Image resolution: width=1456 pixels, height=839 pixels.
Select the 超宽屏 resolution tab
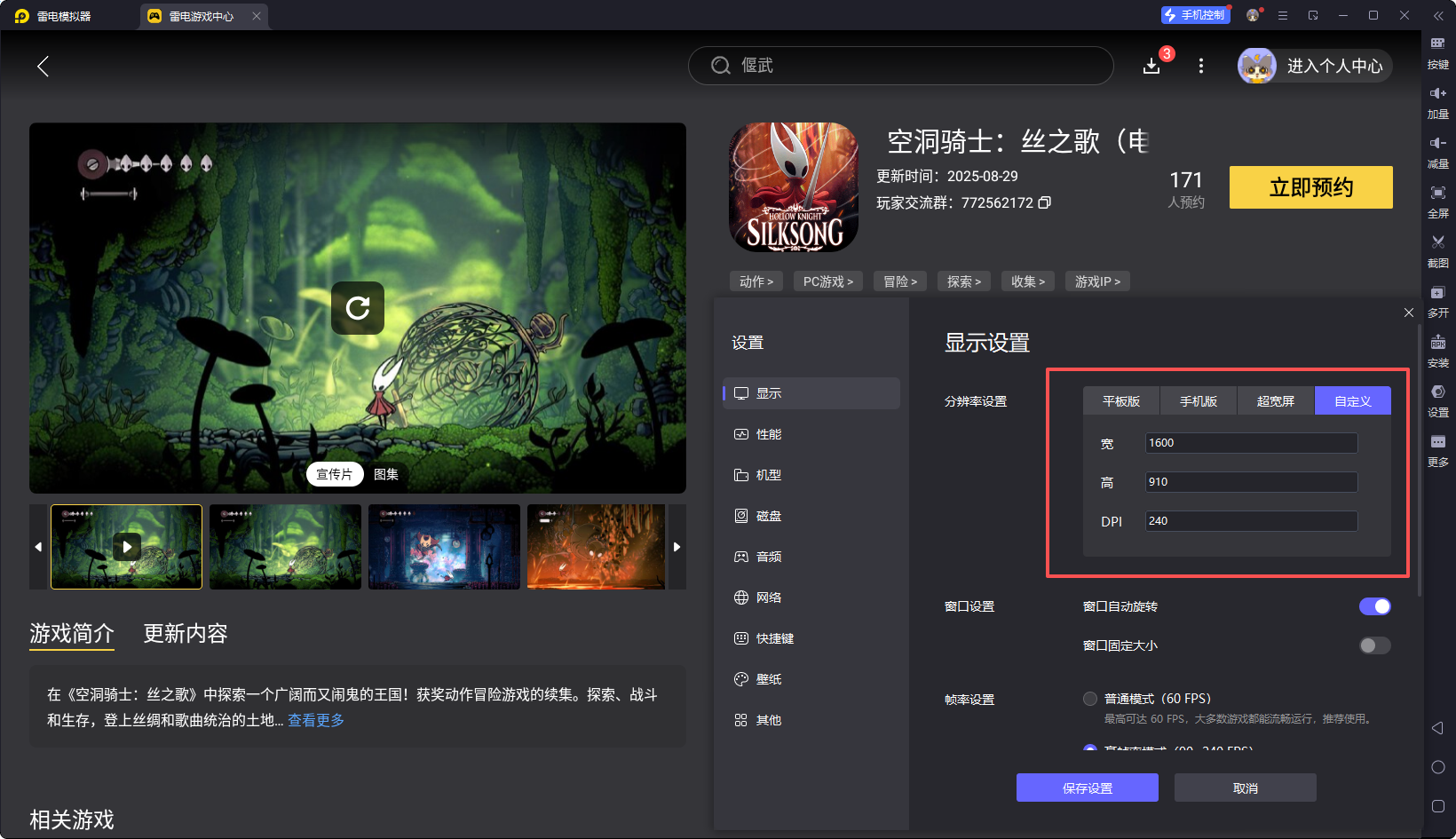click(x=1276, y=401)
